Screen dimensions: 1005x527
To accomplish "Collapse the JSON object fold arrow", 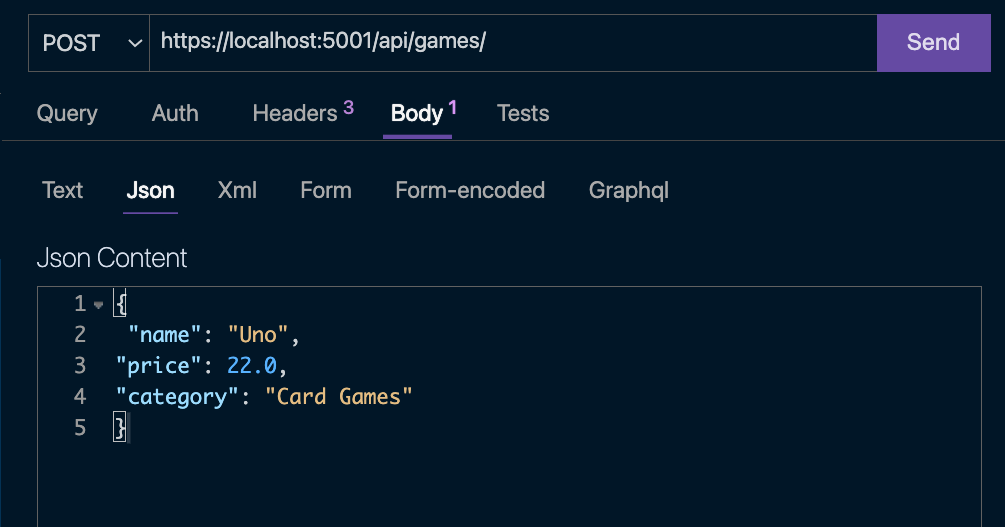I will 98,305.
